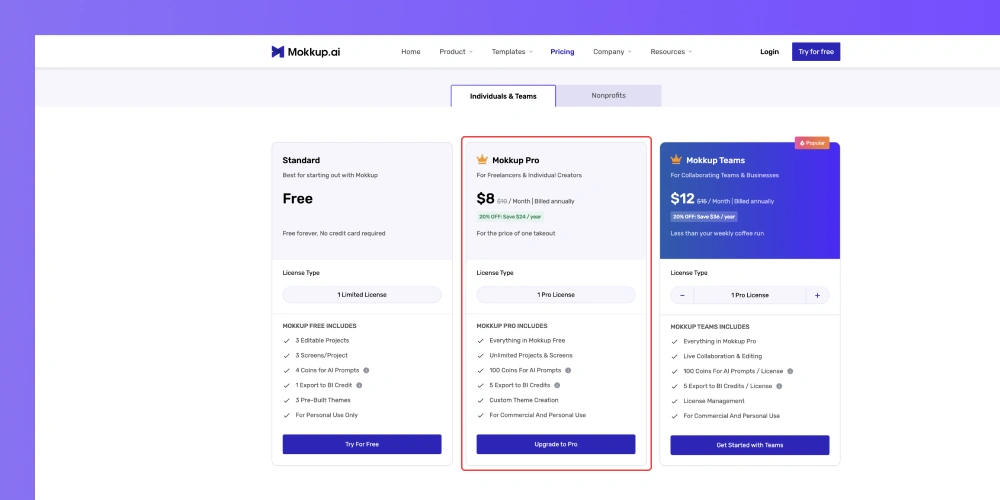Image resolution: width=1000 pixels, height=500 pixels.
Task: Click info icon next to 100 Coins For AI Prompts in Pro
Action: pos(568,371)
